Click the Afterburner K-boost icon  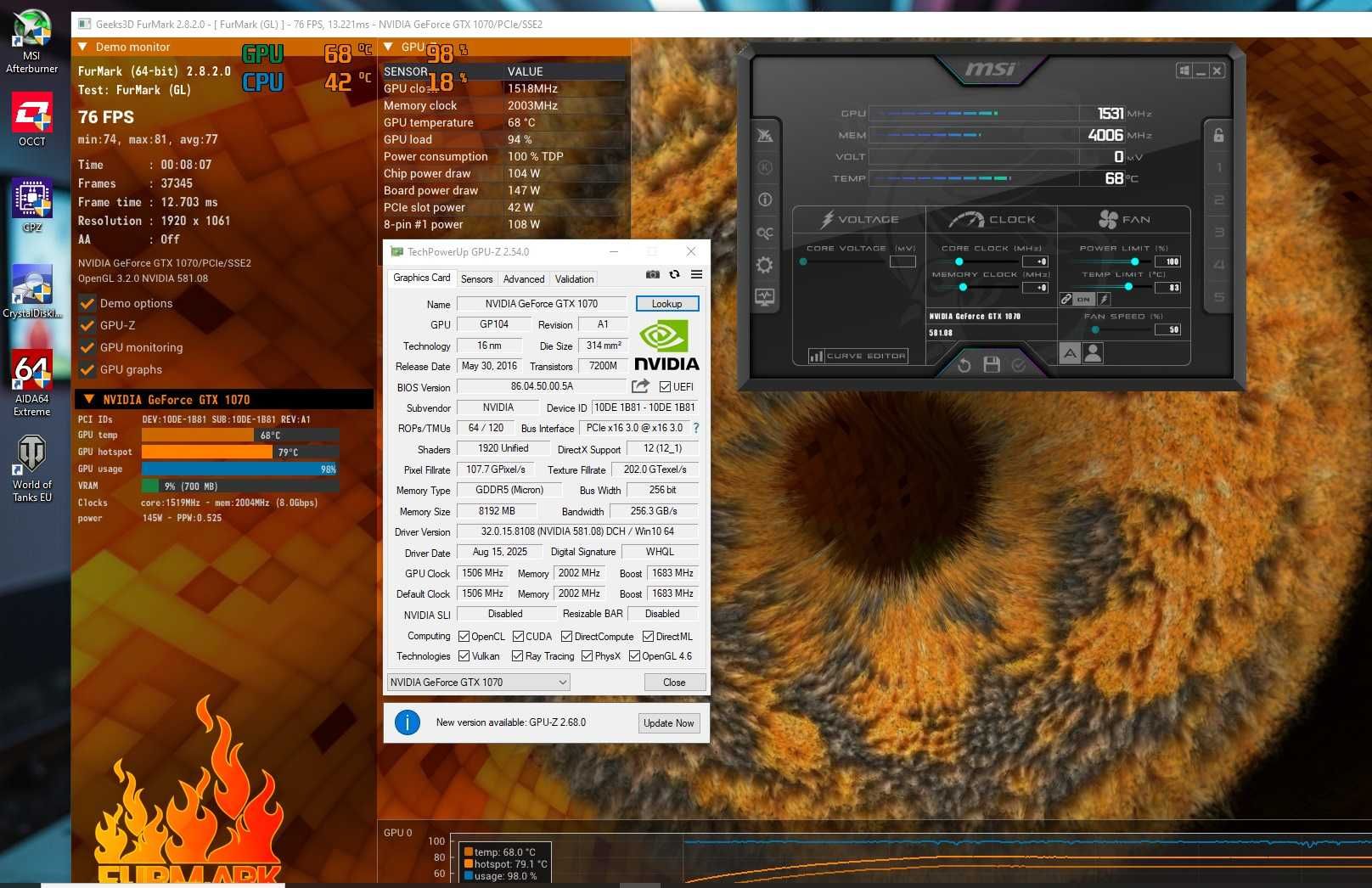pos(765,167)
